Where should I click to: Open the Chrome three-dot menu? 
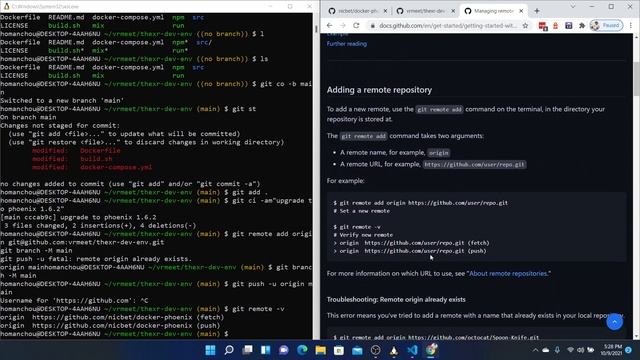tap(631, 25)
